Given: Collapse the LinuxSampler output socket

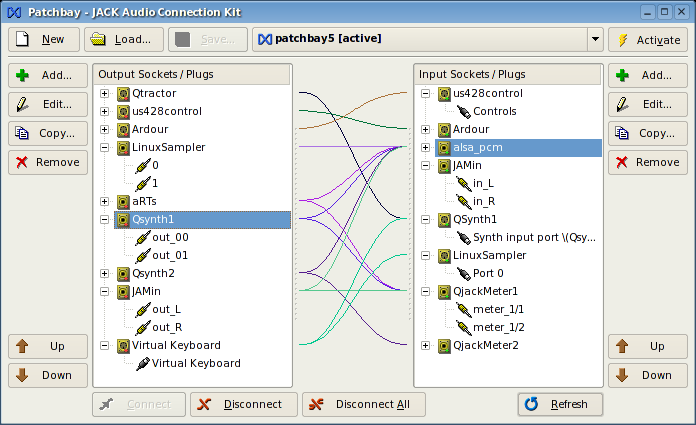Looking at the screenshot, I should 104,147.
